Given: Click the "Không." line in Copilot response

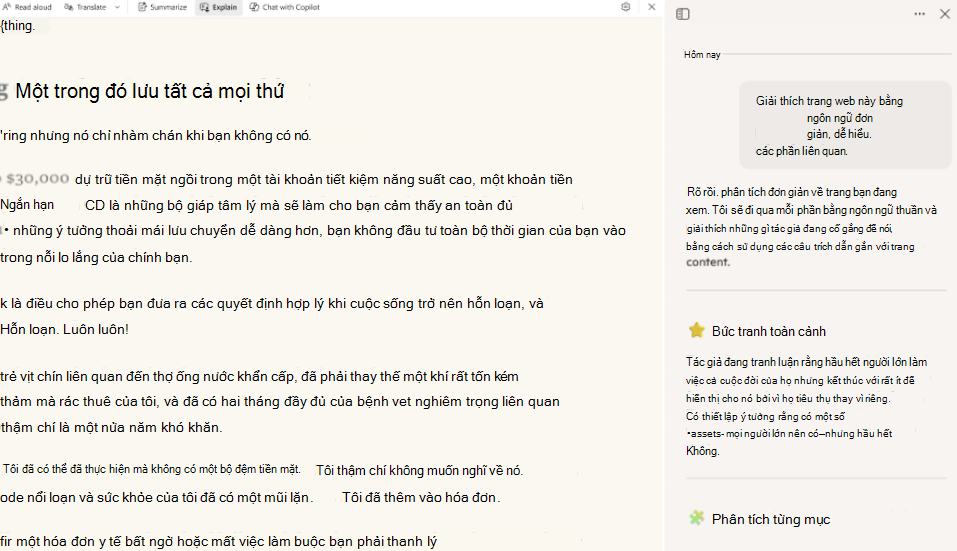Looking at the screenshot, I should [x=702, y=451].
